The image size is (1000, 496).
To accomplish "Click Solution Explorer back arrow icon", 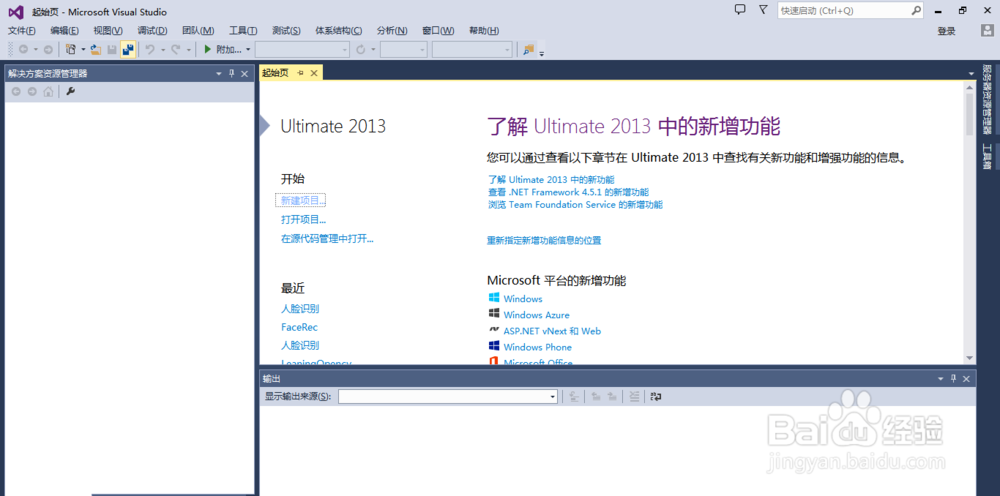I will 16,92.
